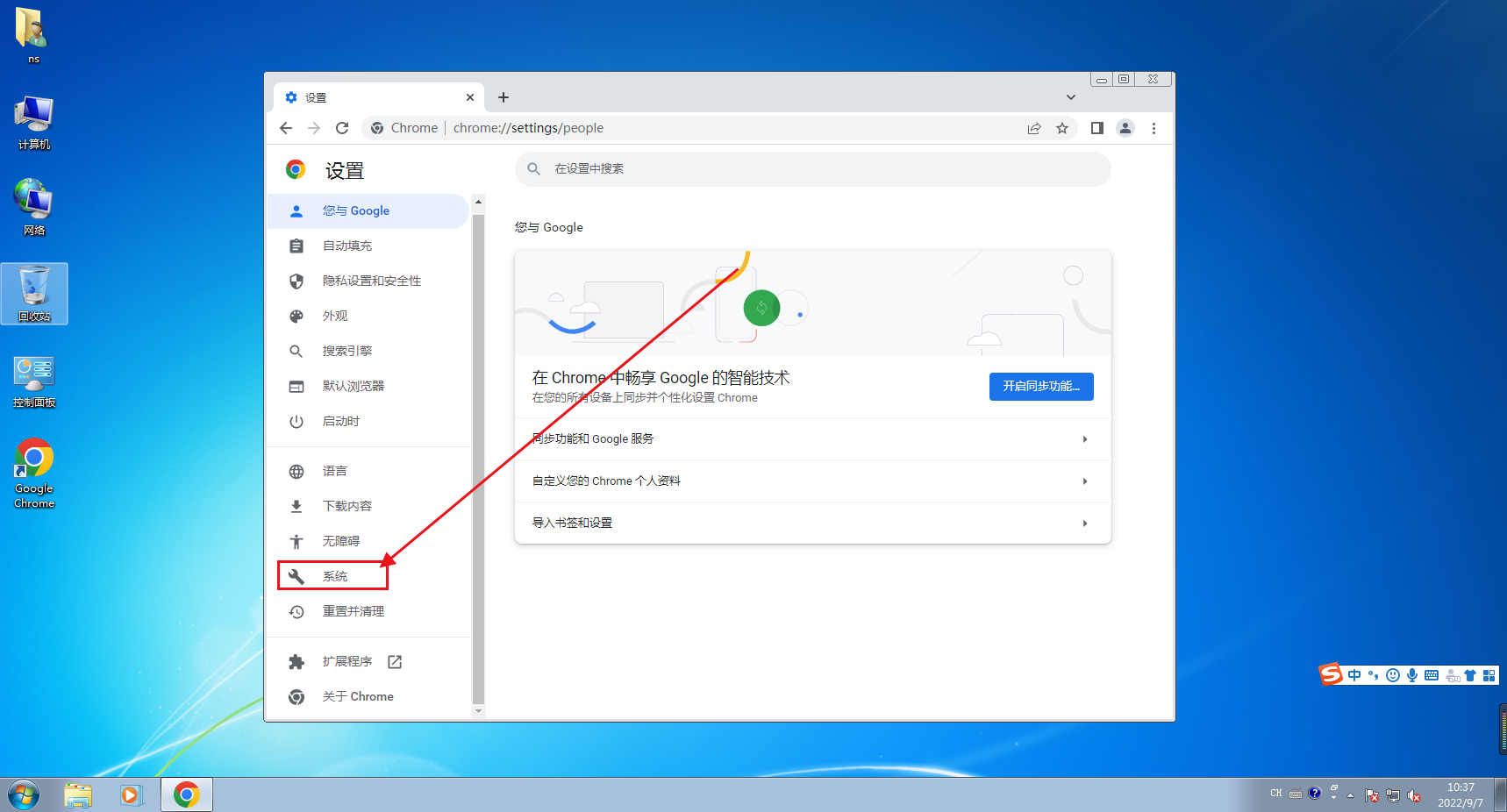Click the Chrome logo next to 设置 heading
Image resolution: width=1507 pixels, height=812 pixels.
[x=296, y=169]
